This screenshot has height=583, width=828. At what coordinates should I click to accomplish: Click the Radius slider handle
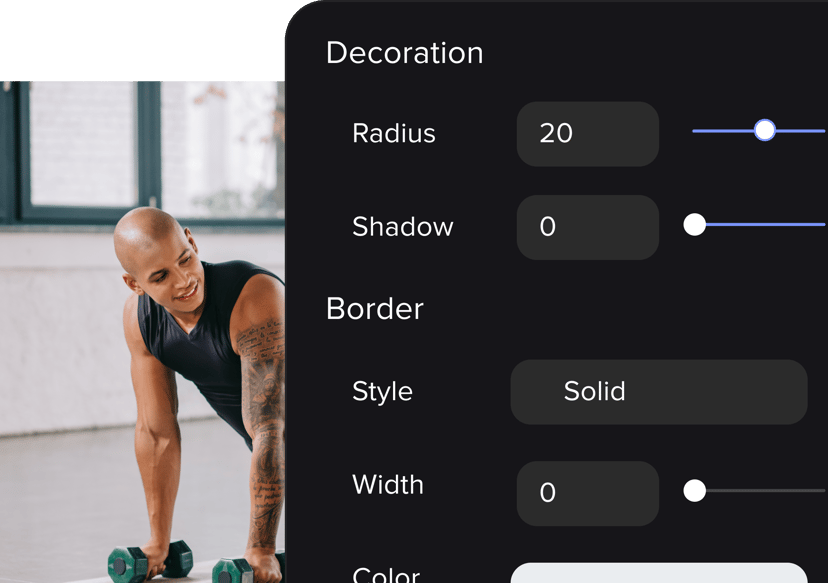tap(765, 130)
